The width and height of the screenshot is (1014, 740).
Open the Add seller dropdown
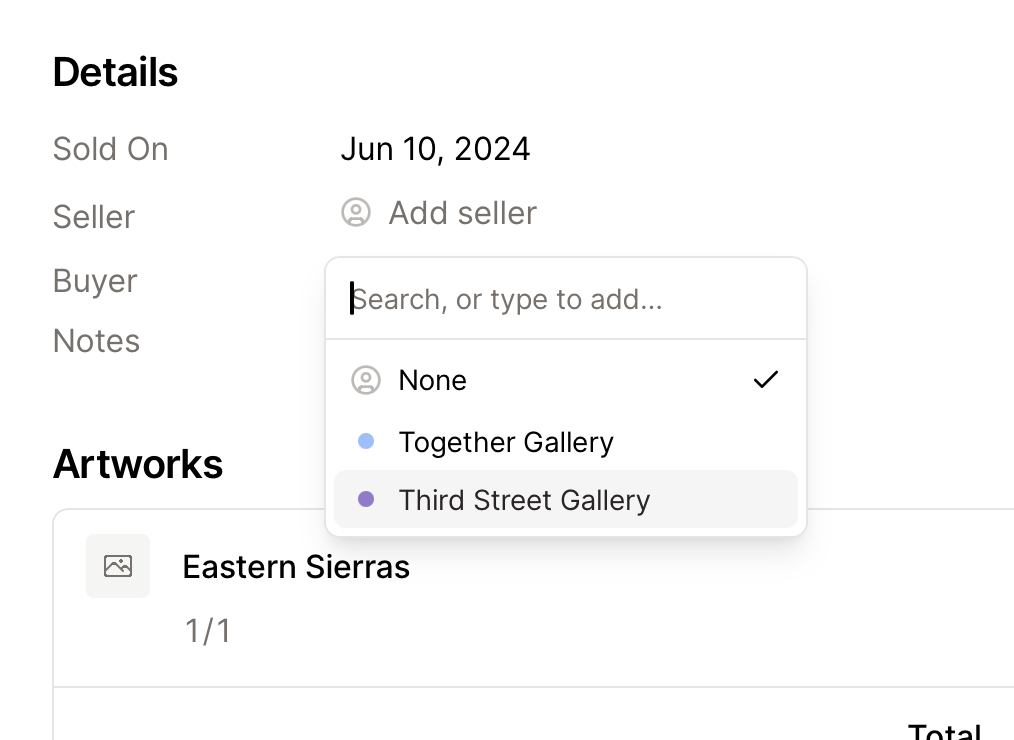pyautogui.click(x=462, y=213)
